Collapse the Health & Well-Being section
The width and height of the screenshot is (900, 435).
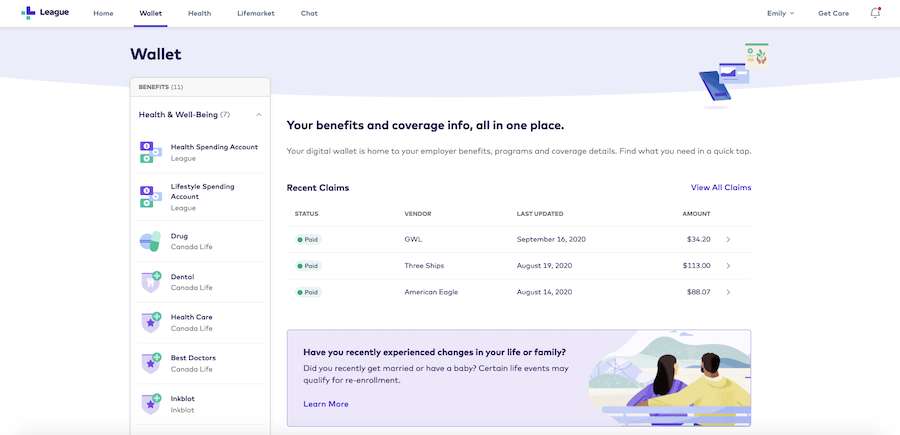[259, 115]
